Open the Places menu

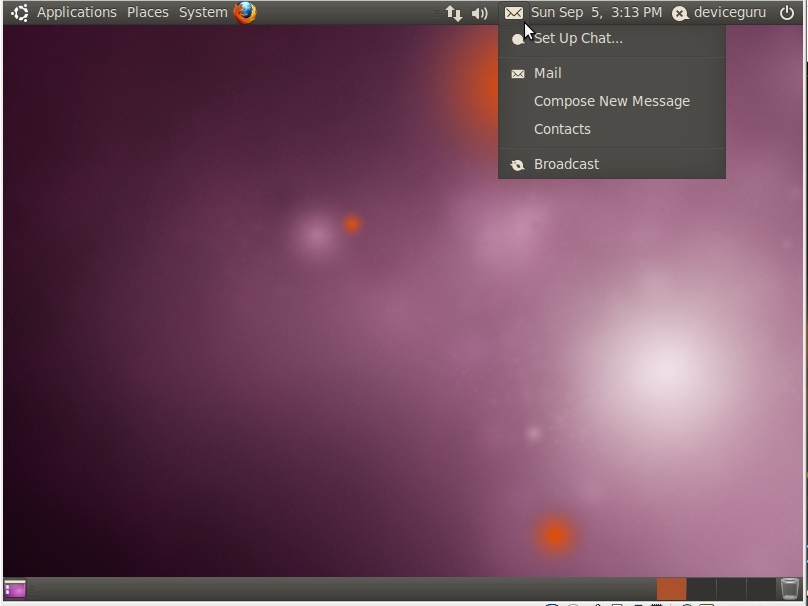point(148,12)
